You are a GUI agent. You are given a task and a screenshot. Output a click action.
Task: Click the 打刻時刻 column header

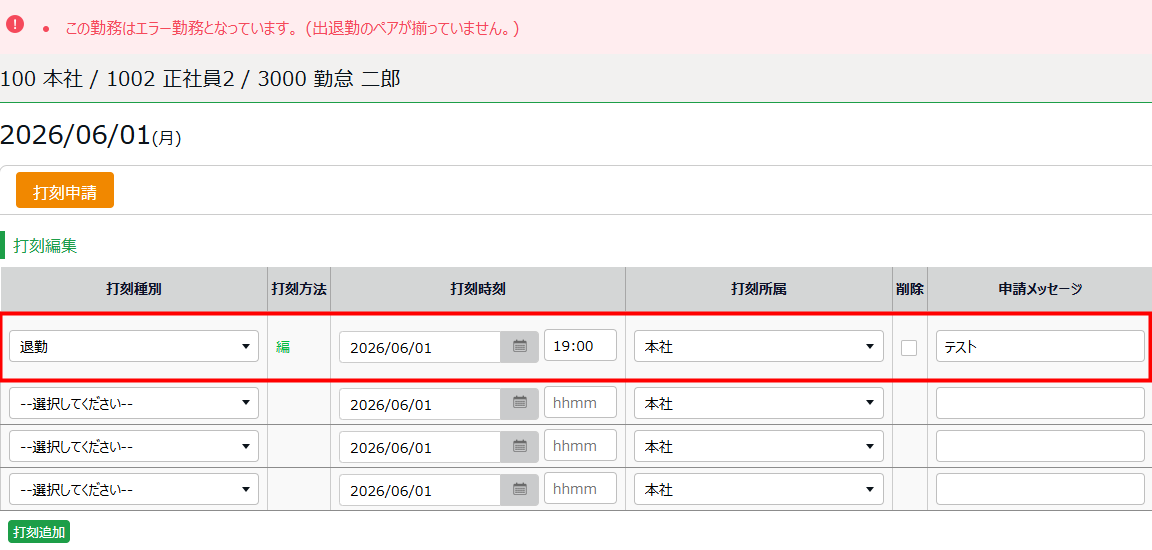478,289
